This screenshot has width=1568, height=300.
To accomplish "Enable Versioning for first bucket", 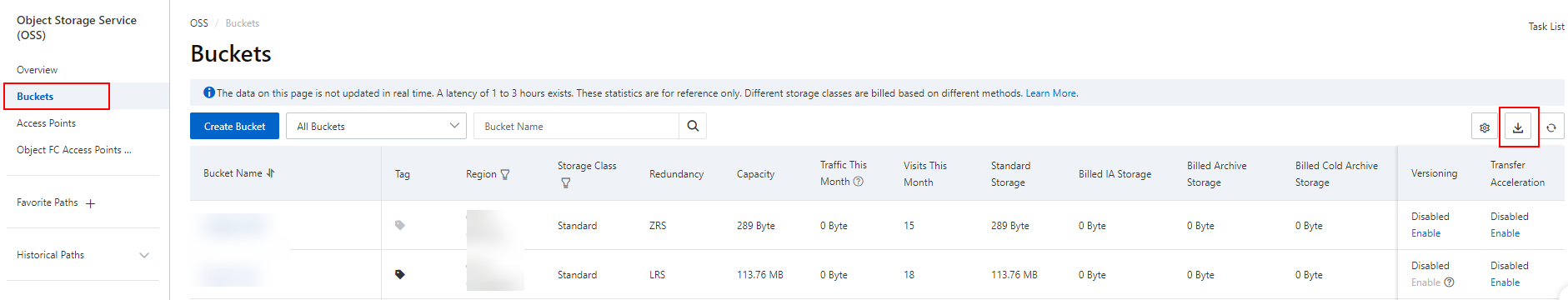I will click(x=1425, y=233).
